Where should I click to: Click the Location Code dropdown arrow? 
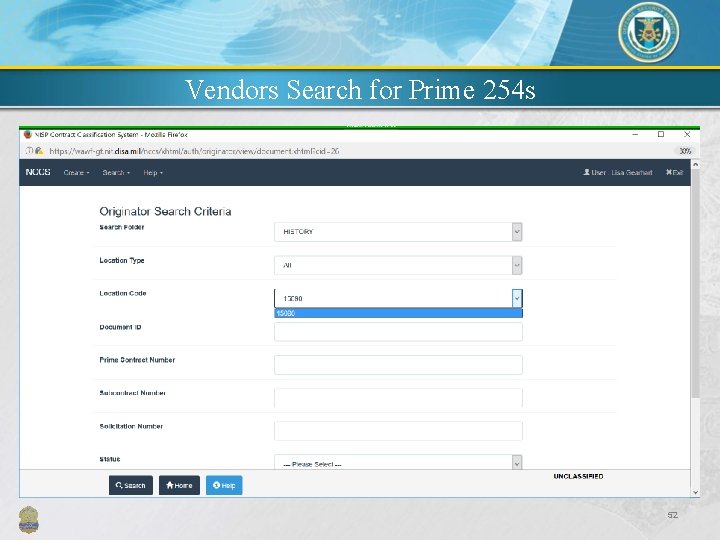coord(517,298)
